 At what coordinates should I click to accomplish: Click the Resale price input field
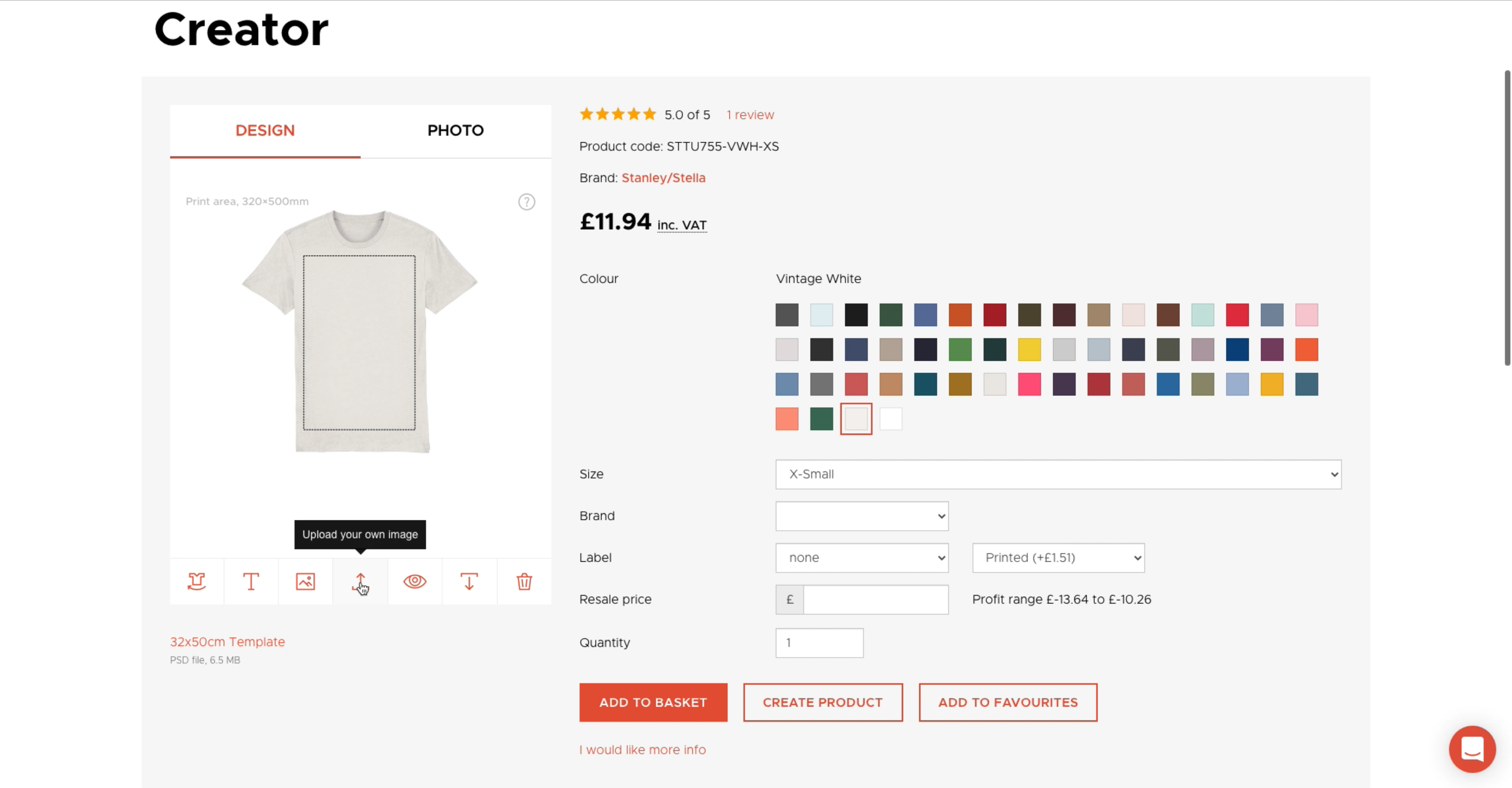click(875, 600)
